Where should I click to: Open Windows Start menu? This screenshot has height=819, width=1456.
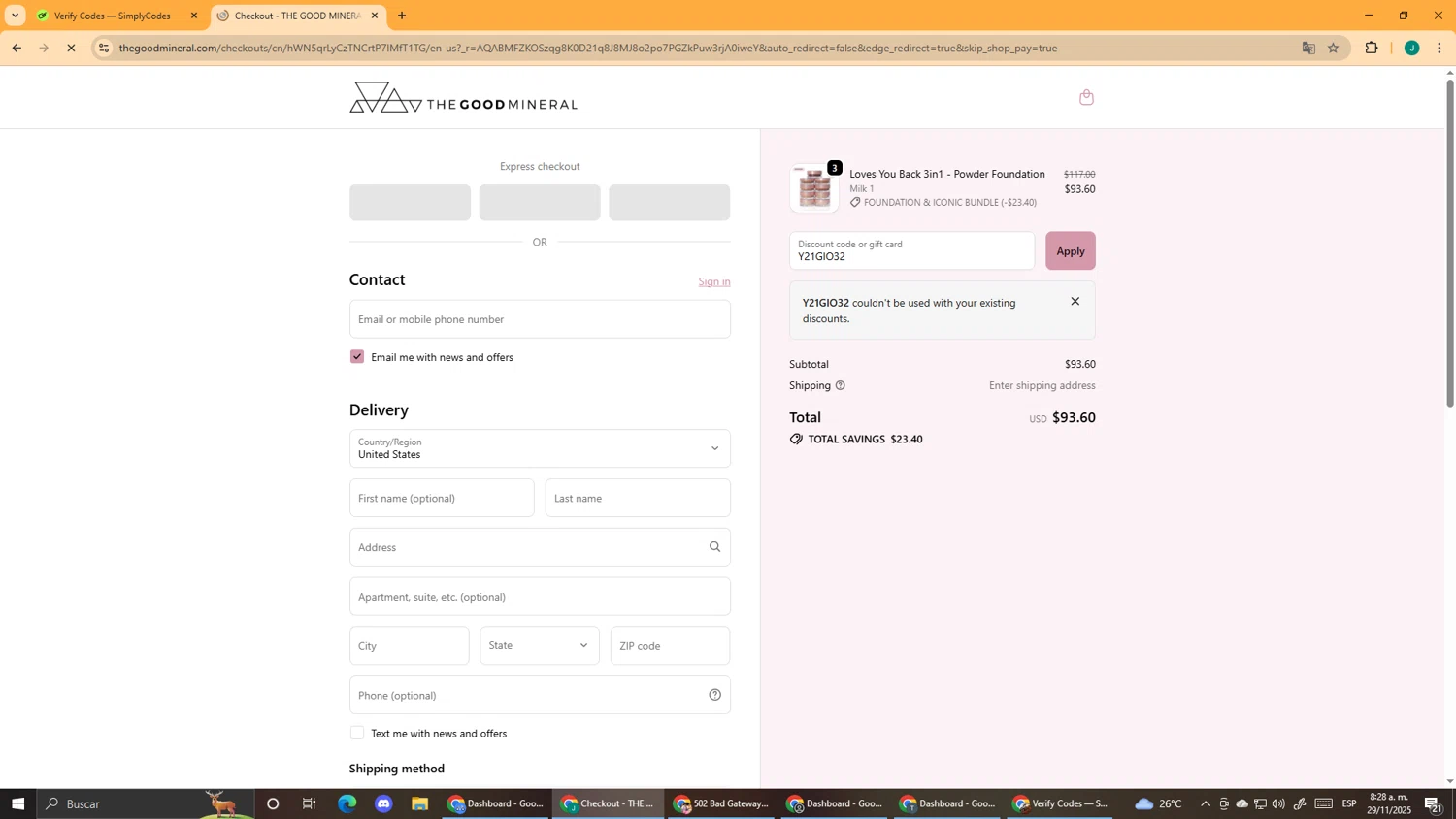(17, 803)
